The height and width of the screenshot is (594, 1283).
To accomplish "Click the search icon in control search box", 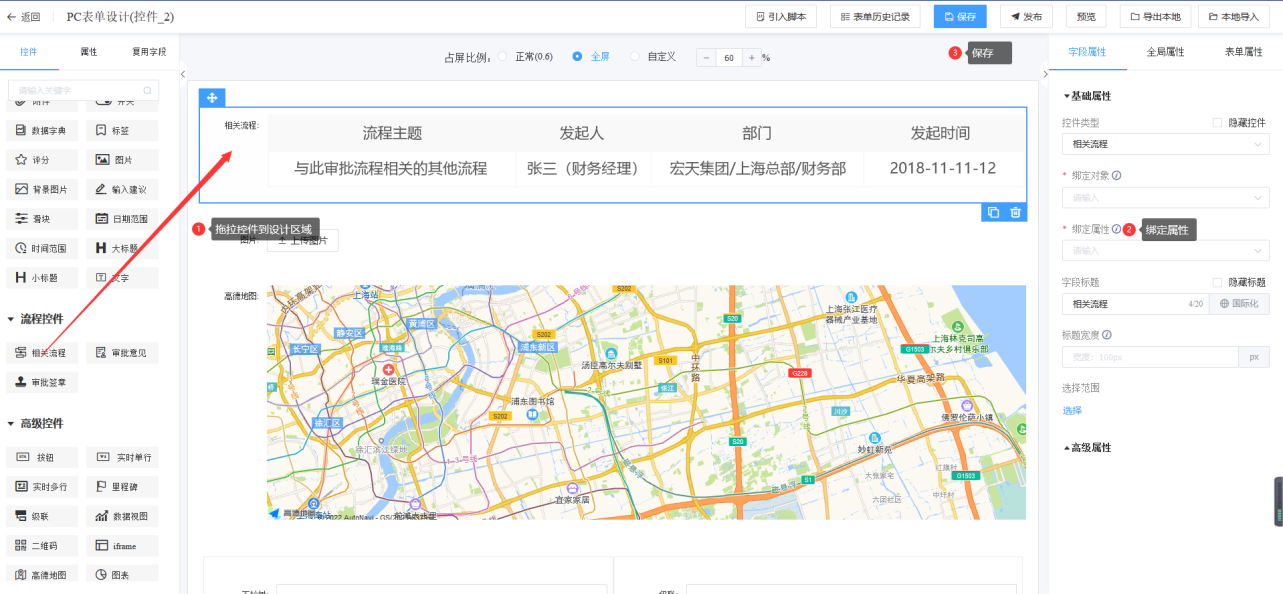I will 147,91.
